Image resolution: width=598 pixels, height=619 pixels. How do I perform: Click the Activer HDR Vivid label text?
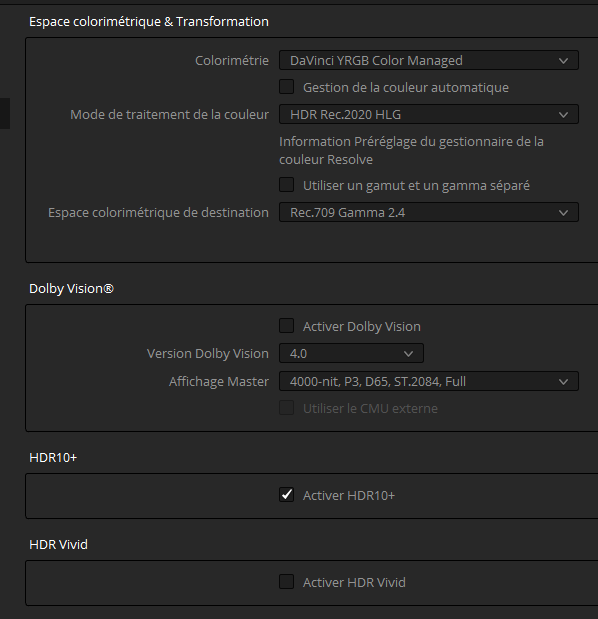tap(354, 582)
